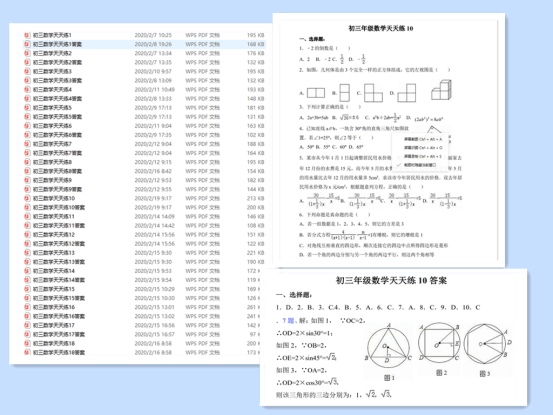553x415 pixels.
Task: Select file name 初三数学天天练16
Action: 54,307
